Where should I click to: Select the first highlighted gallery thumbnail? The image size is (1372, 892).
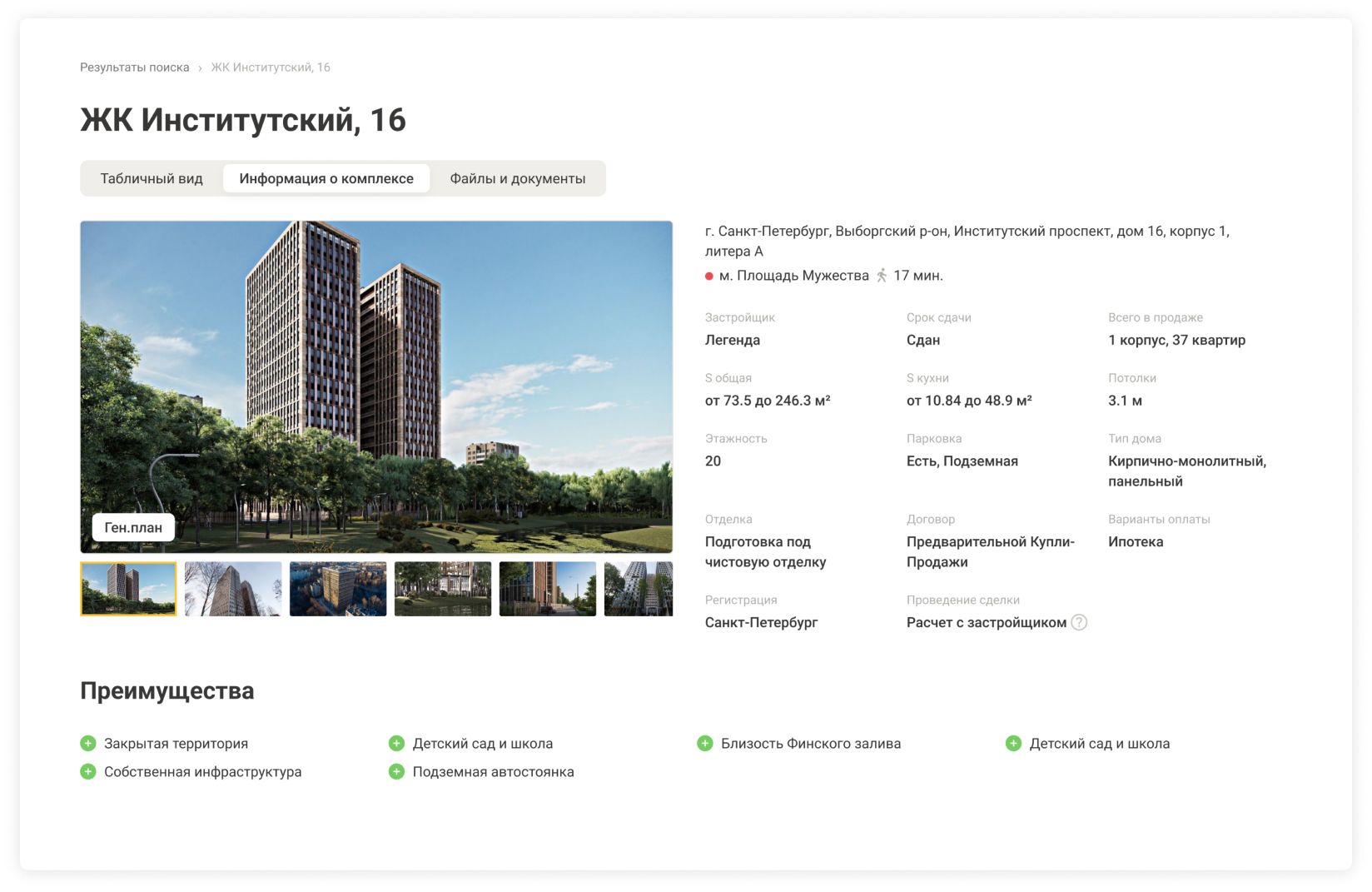tap(128, 589)
